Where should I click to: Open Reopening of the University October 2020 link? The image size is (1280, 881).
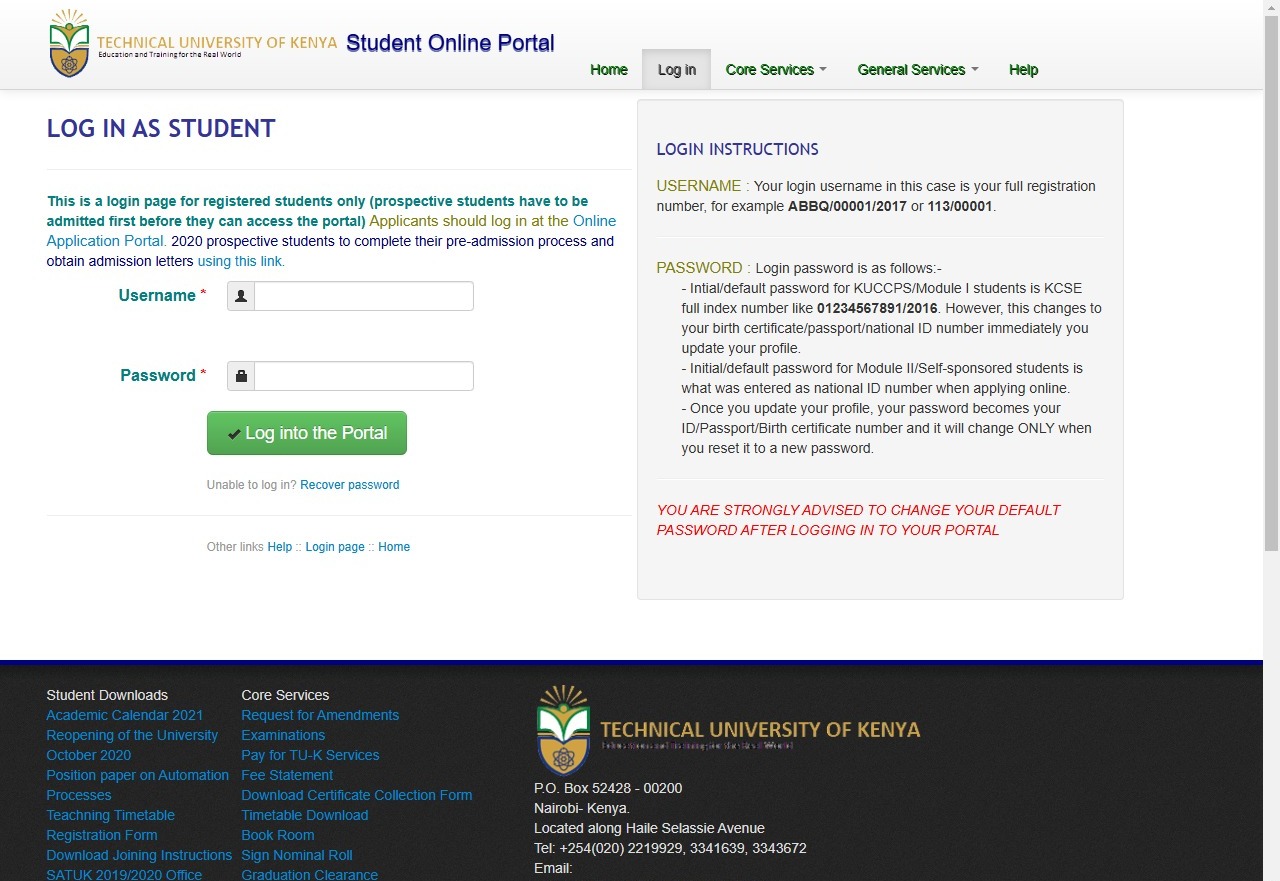coord(132,745)
